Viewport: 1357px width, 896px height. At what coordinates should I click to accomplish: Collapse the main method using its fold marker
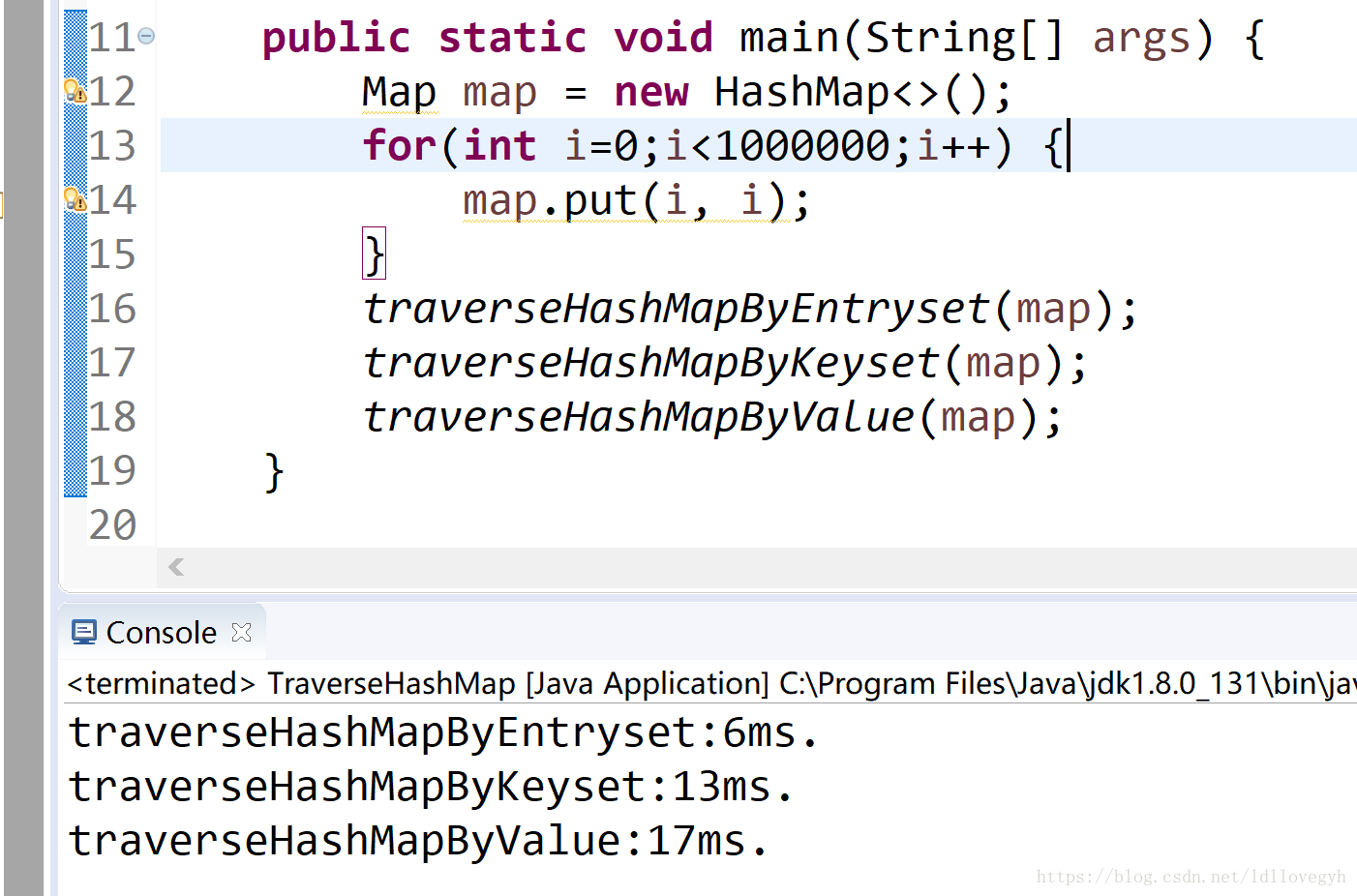click(x=147, y=35)
